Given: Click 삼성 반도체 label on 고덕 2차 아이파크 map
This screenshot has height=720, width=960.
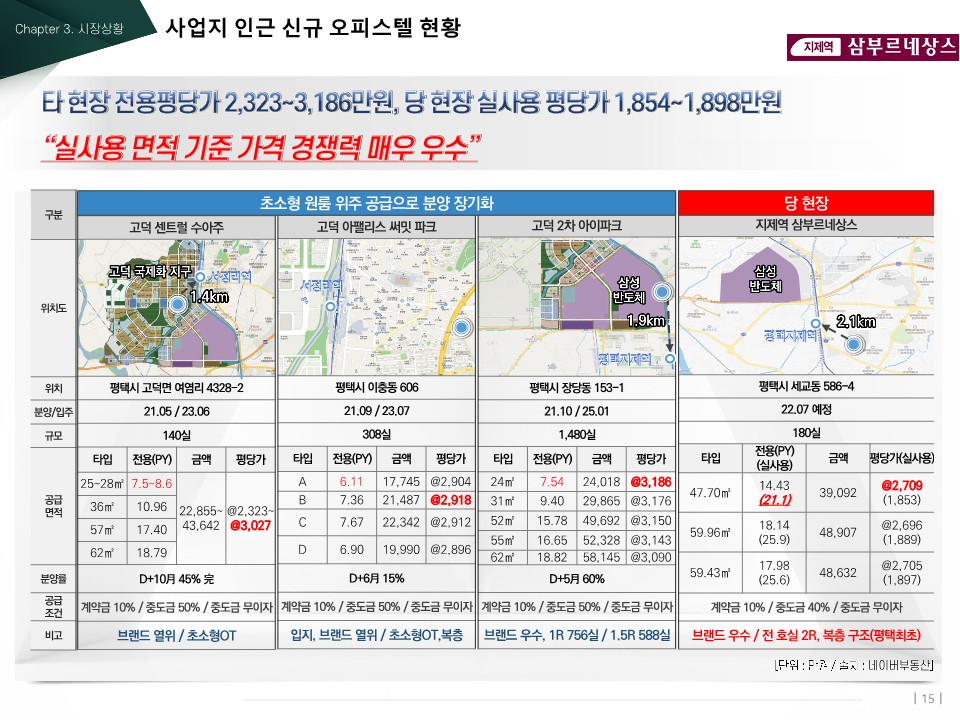Looking at the screenshot, I should pyautogui.click(x=629, y=289).
